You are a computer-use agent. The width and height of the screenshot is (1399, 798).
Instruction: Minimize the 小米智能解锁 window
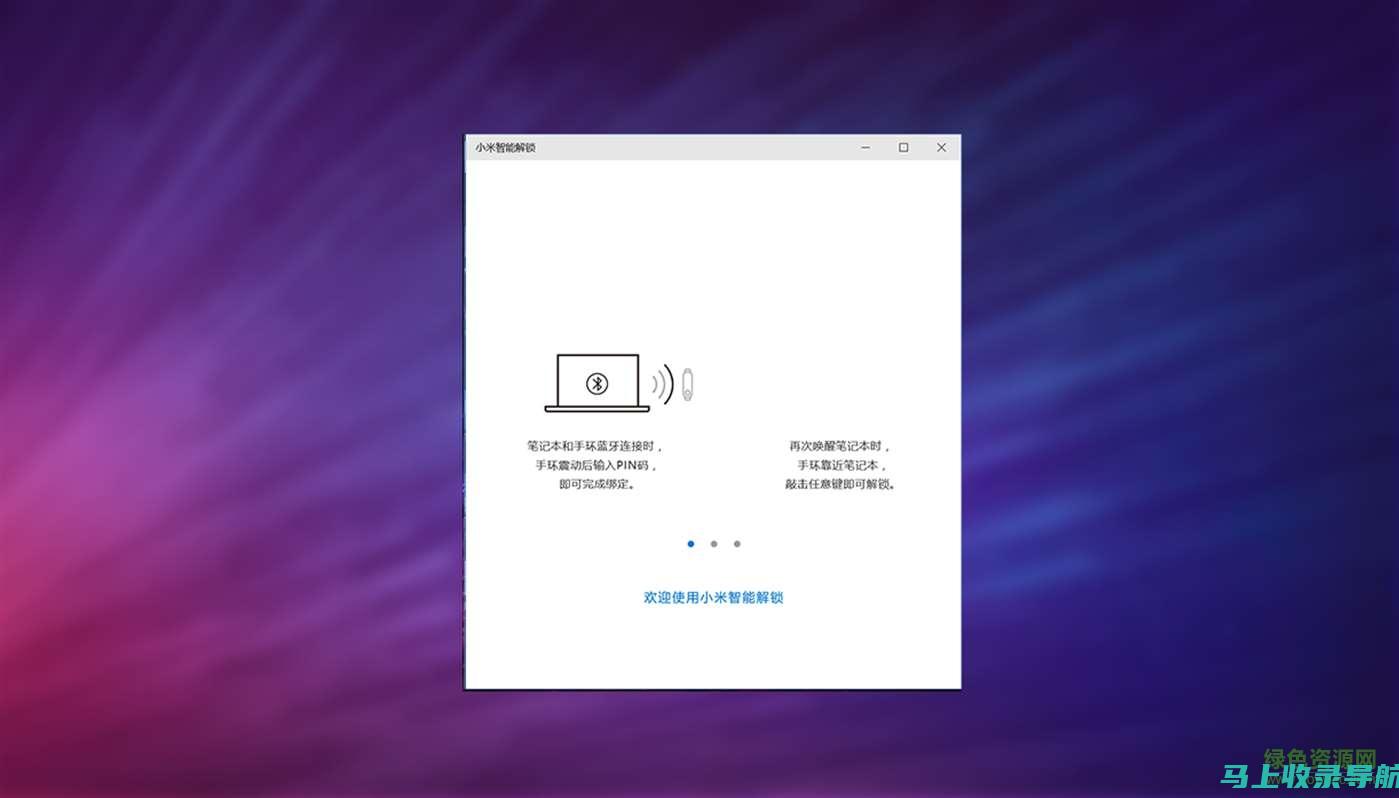tap(866, 147)
